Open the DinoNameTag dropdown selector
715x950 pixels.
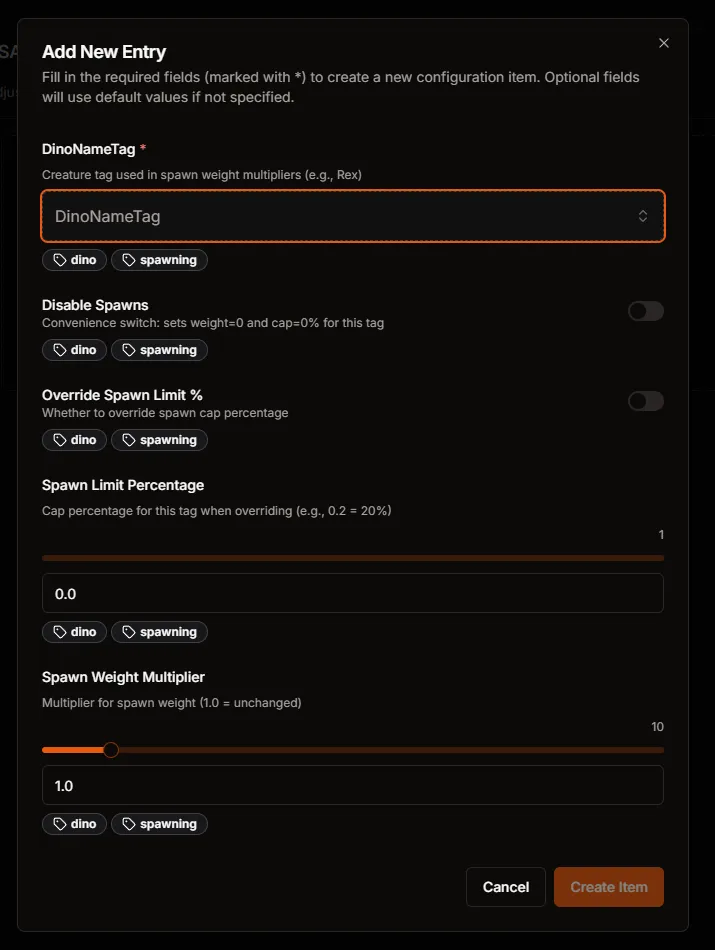[352, 216]
